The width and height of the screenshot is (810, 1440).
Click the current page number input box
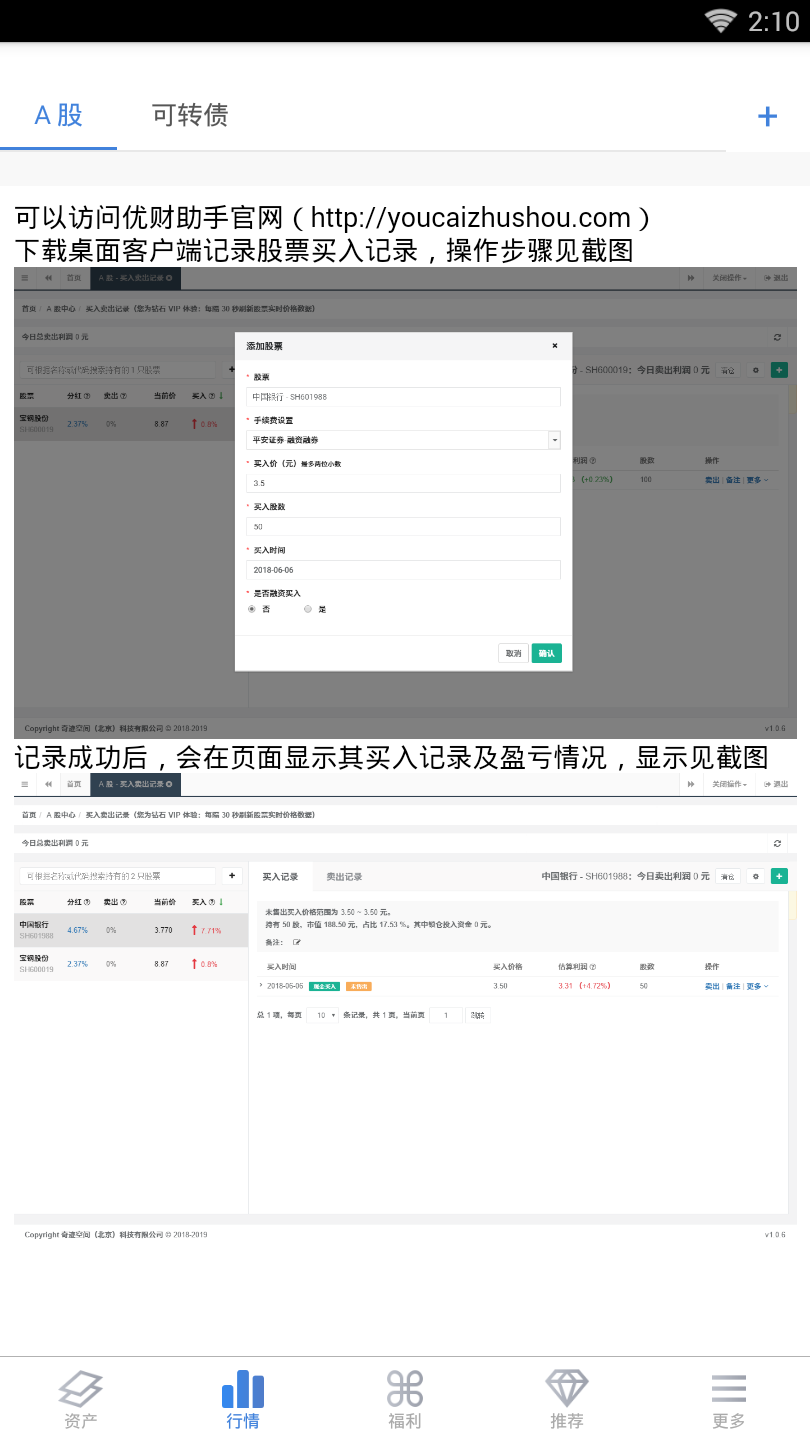pos(447,1014)
